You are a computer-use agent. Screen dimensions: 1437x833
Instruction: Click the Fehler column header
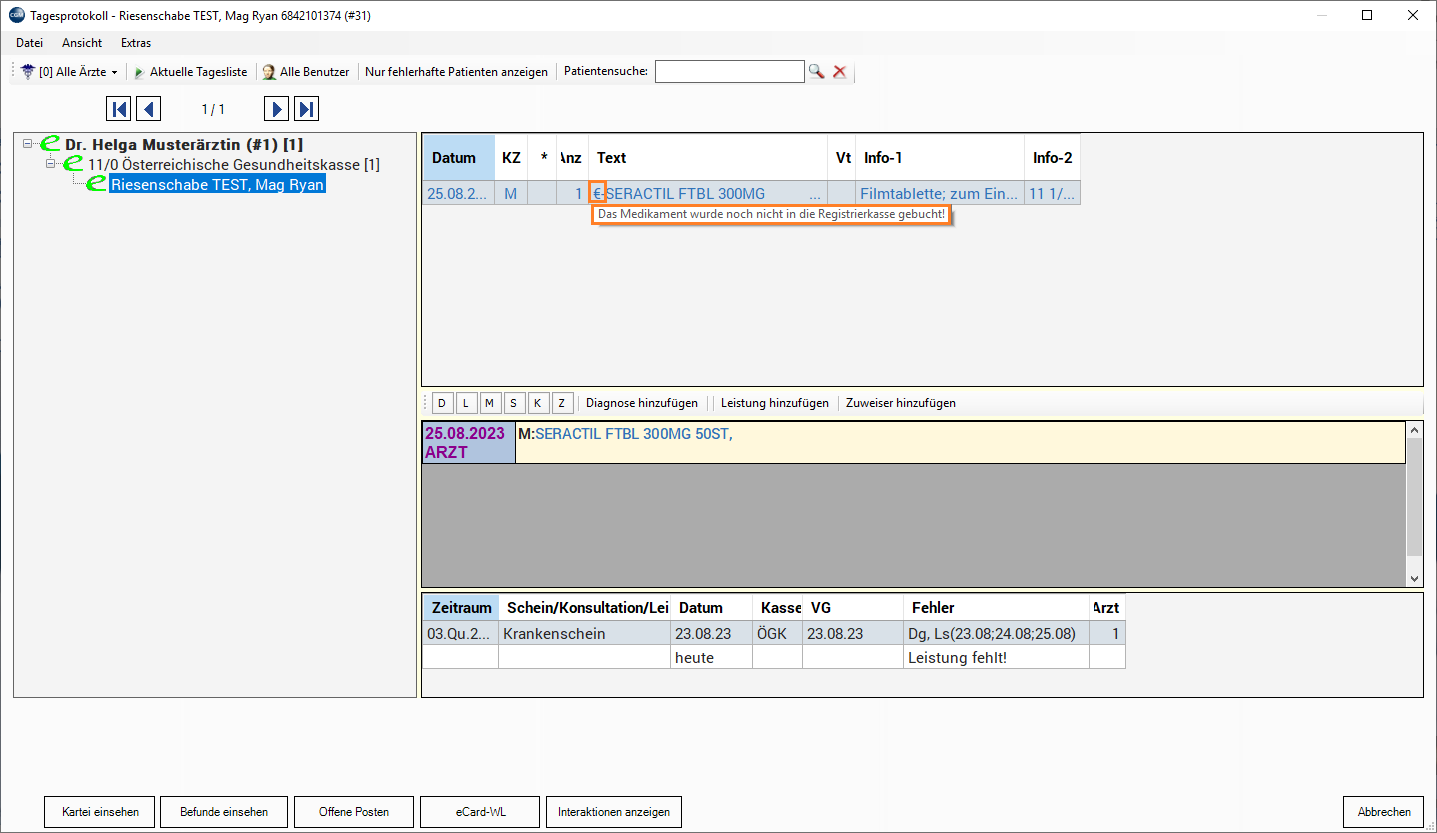click(x=996, y=607)
